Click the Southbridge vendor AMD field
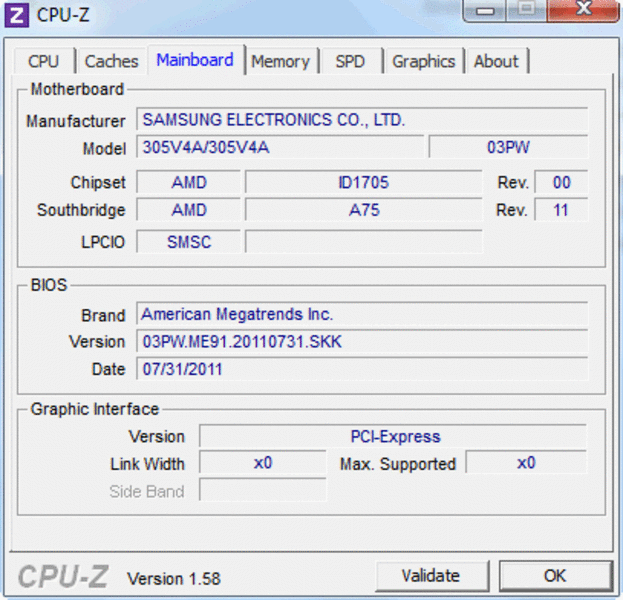623x600 pixels. pos(189,210)
